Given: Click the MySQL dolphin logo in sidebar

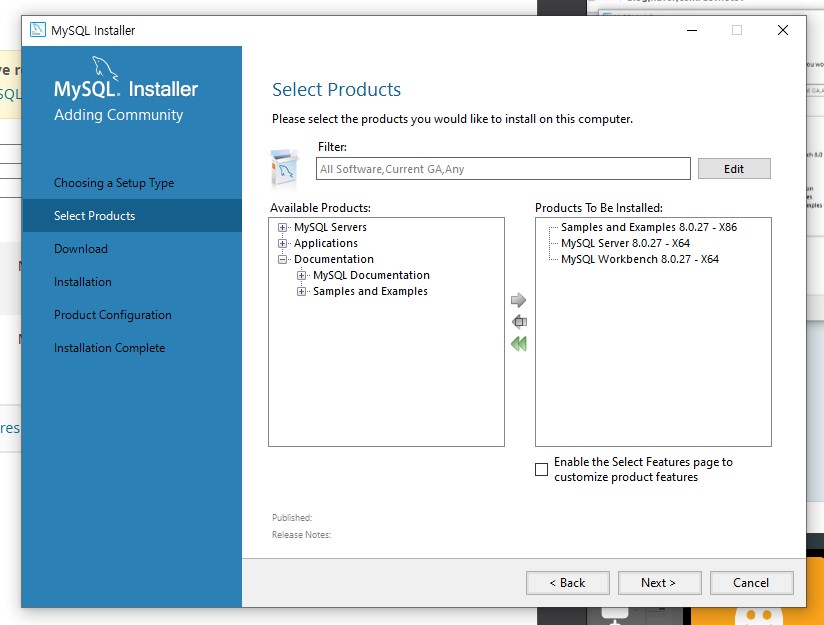Looking at the screenshot, I should [x=105, y=68].
